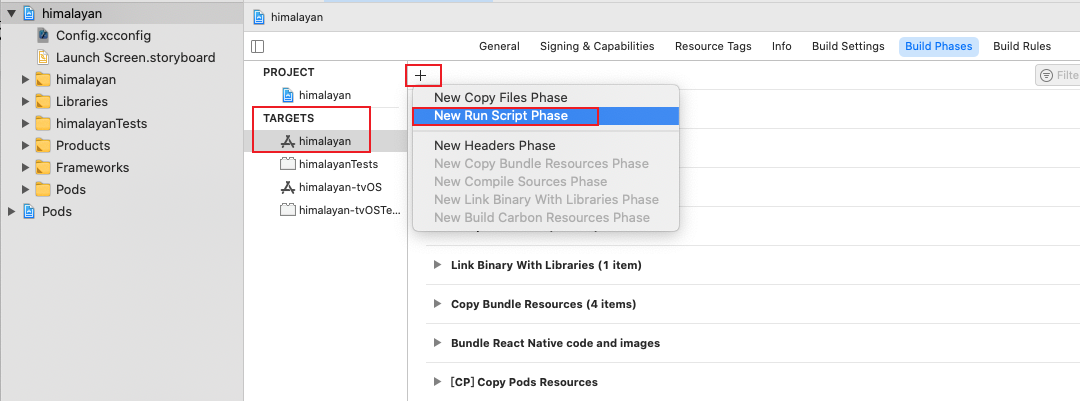The height and width of the screenshot is (401, 1080).
Task: Toggle the targets list sidebar icon
Action: tap(258, 46)
